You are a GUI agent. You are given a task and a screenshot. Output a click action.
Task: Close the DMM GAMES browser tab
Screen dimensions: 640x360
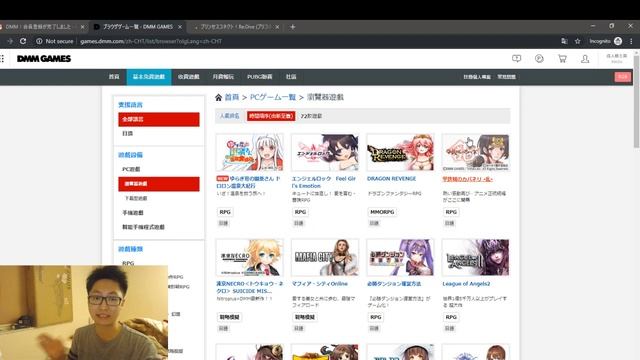click(x=180, y=27)
